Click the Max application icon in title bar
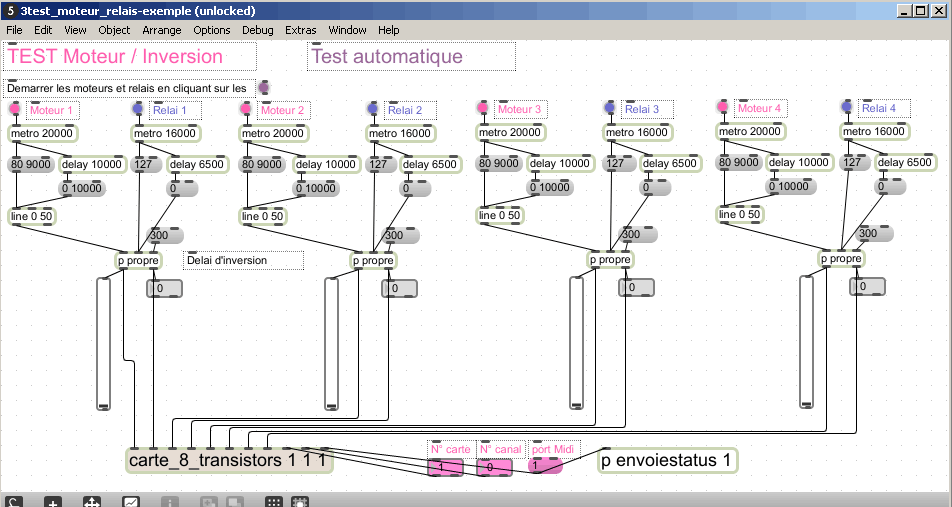The height and width of the screenshot is (507, 952). point(9,11)
